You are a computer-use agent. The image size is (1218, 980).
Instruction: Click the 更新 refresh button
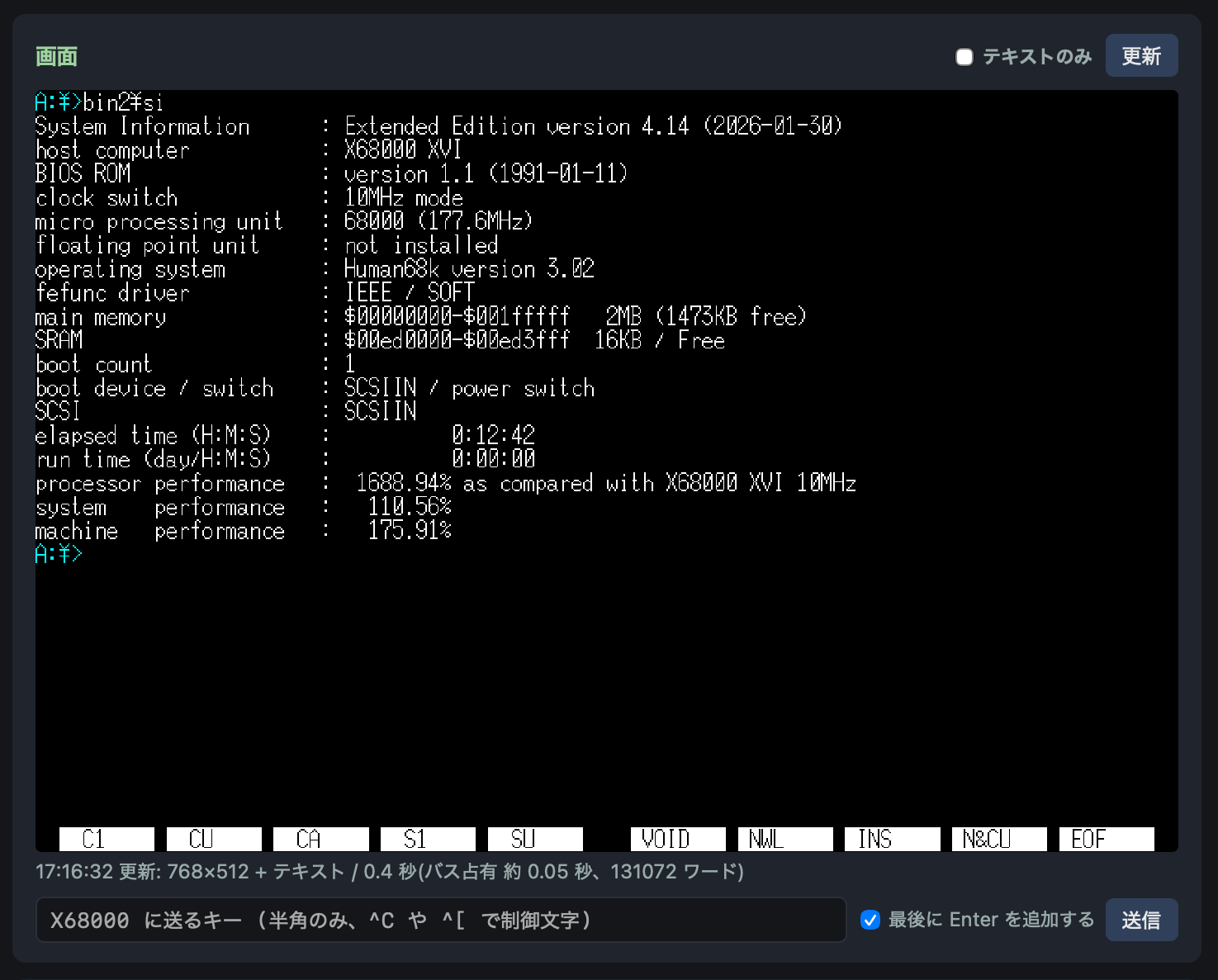coord(1141,56)
